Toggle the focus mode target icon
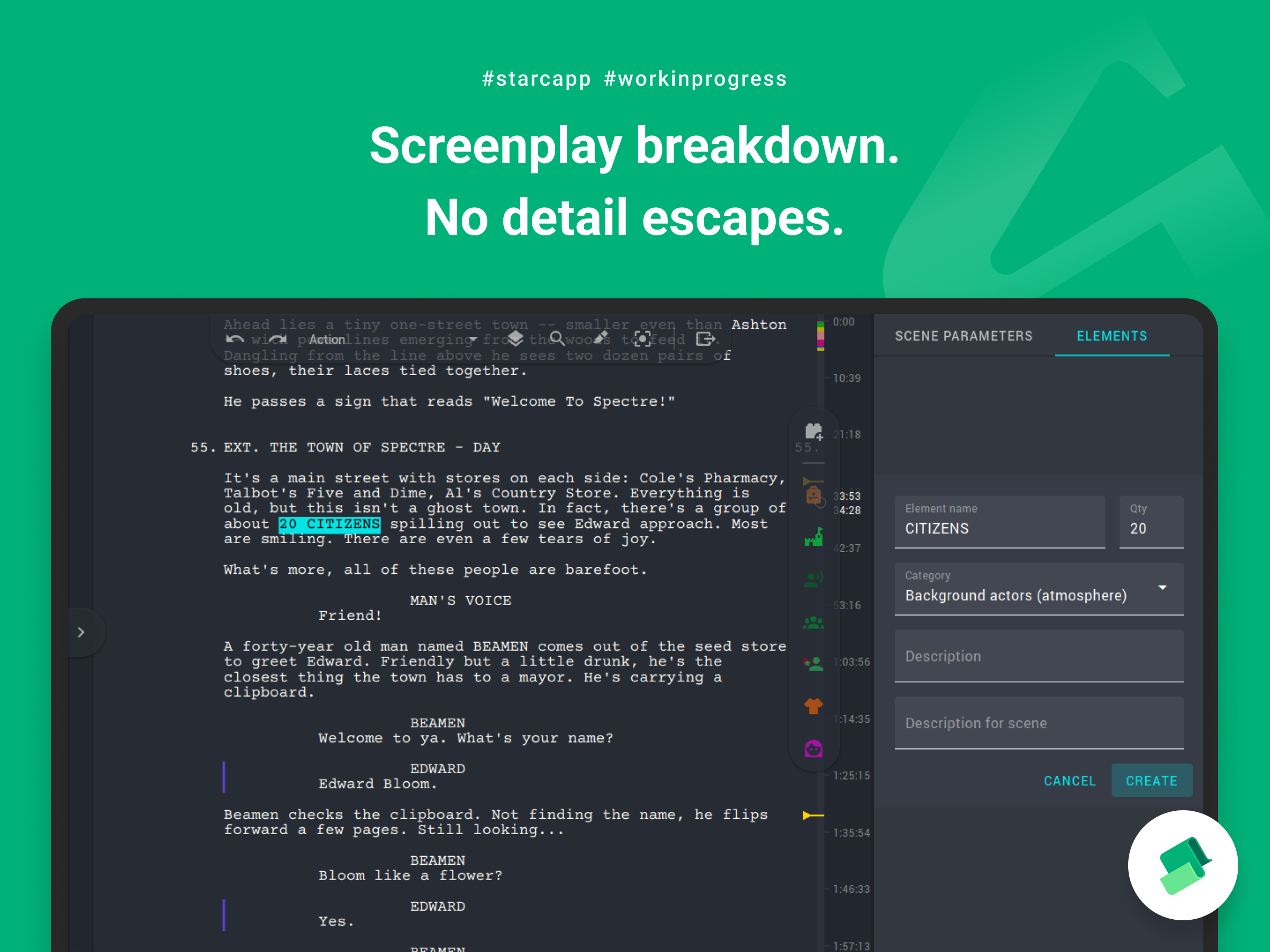 click(x=642, y=339)
